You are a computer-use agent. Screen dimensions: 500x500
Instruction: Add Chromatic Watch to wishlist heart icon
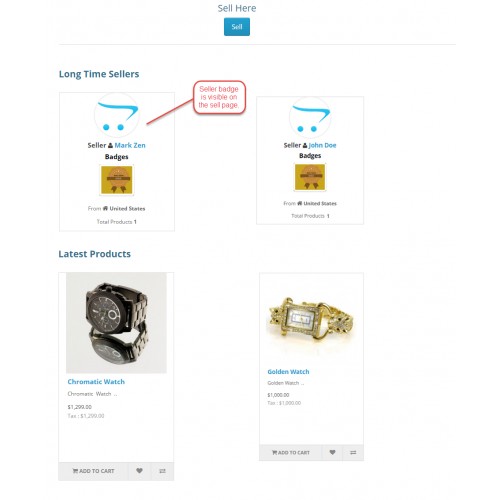point(139,471)
